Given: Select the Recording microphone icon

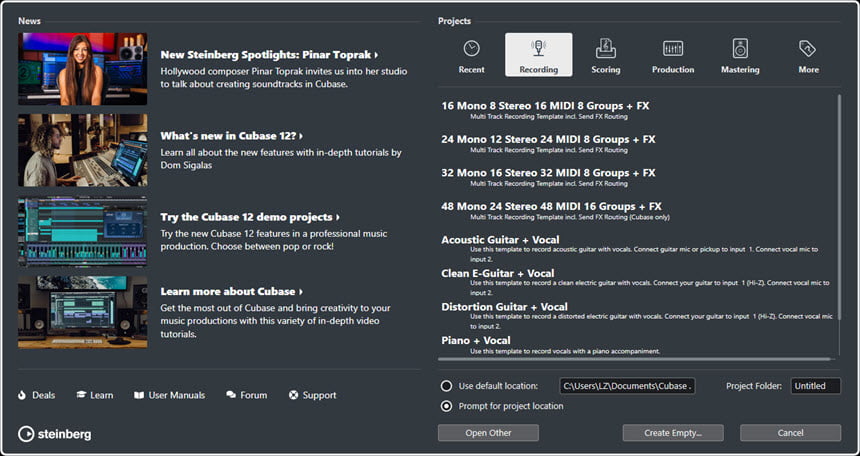Looking at the screenshot, I should click(x=539, y=47).
